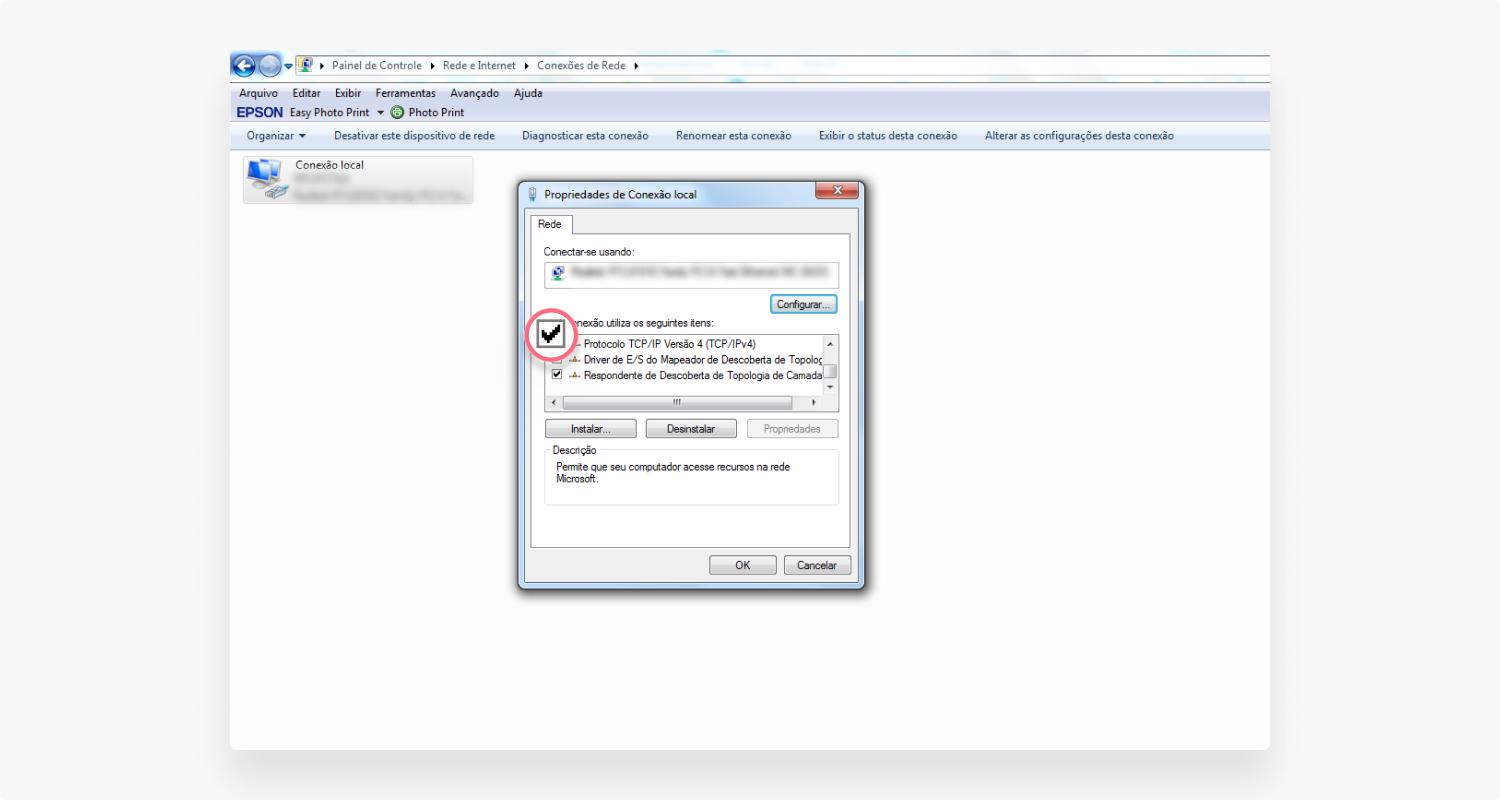Viewport: 1500px width, 800px height.
Task: Click Conexões de Rede in breadcrumb
Action: point(581,66)
